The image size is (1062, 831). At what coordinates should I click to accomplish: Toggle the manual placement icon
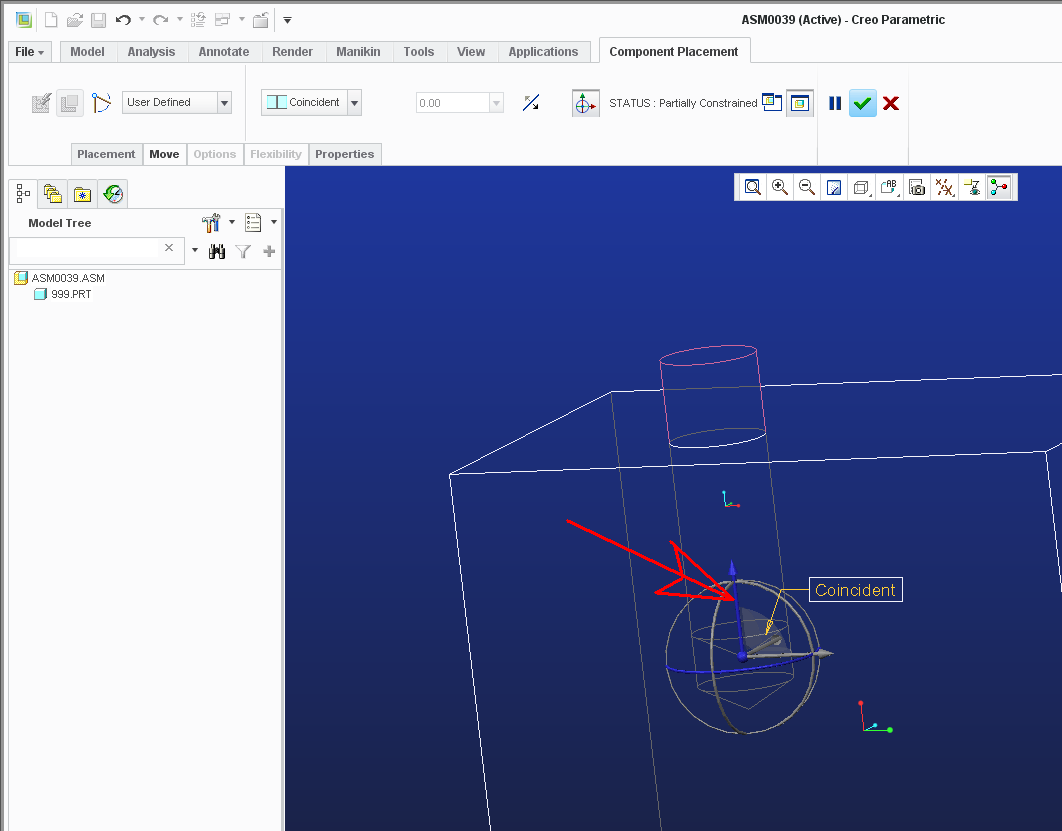pos(70,103)
